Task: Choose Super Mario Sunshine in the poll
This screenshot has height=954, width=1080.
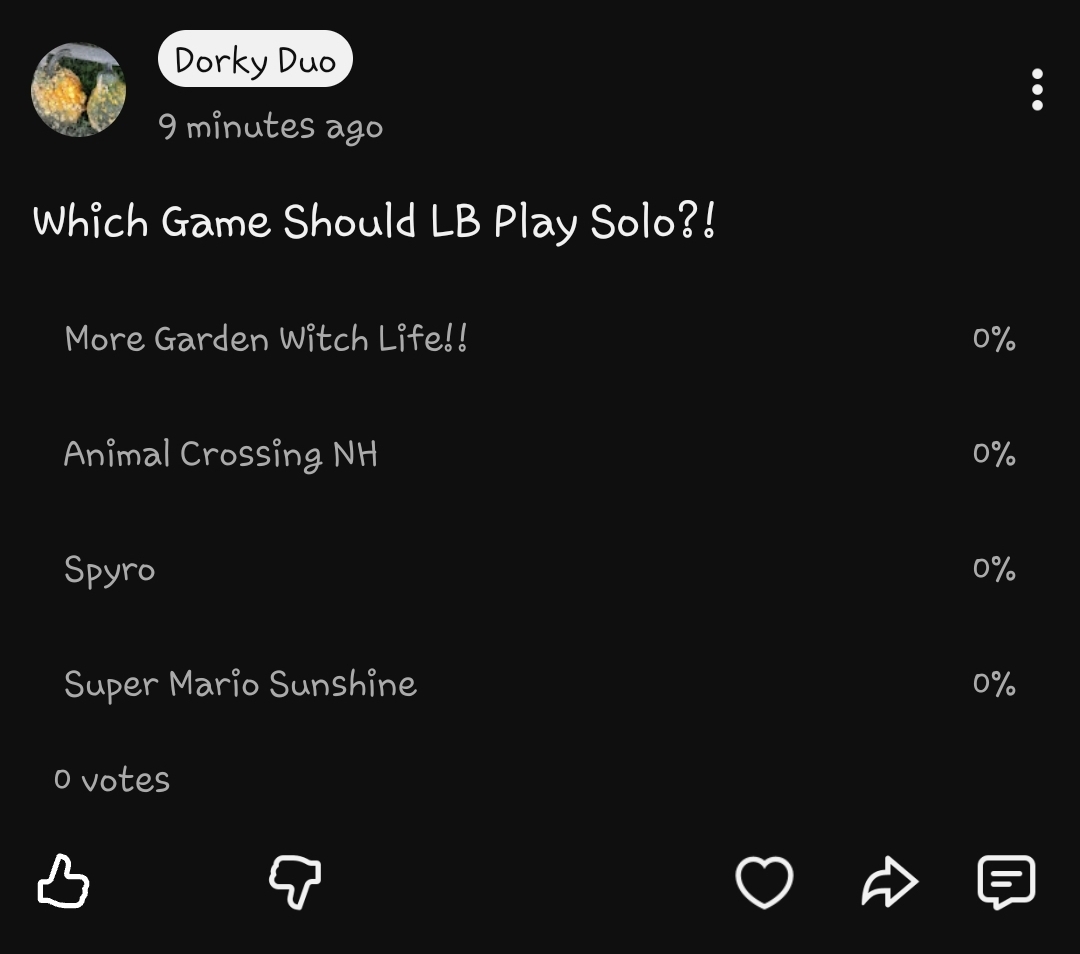Action: click(240, 684)
